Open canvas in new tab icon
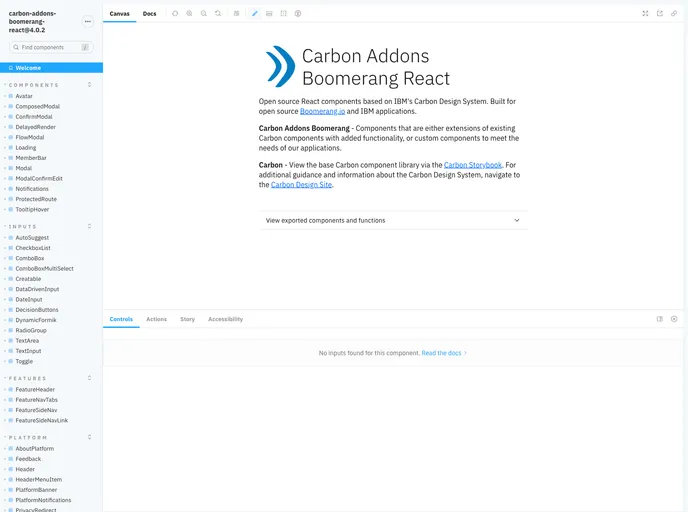 point(659,14)
